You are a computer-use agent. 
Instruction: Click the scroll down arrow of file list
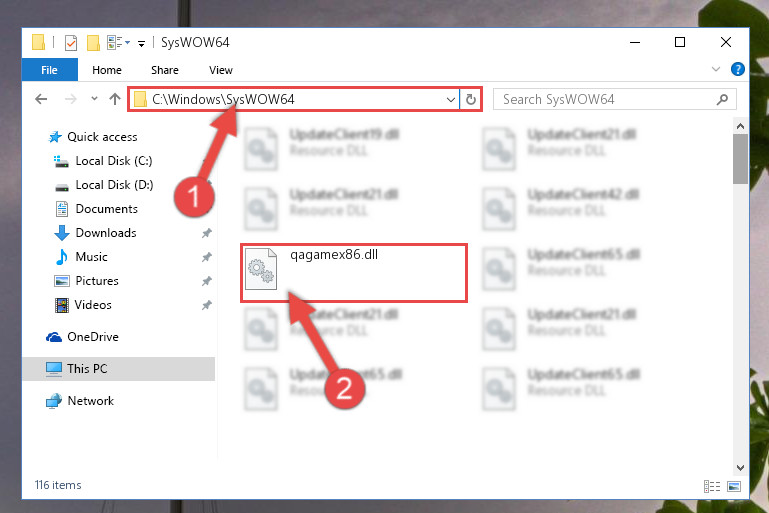740,468
